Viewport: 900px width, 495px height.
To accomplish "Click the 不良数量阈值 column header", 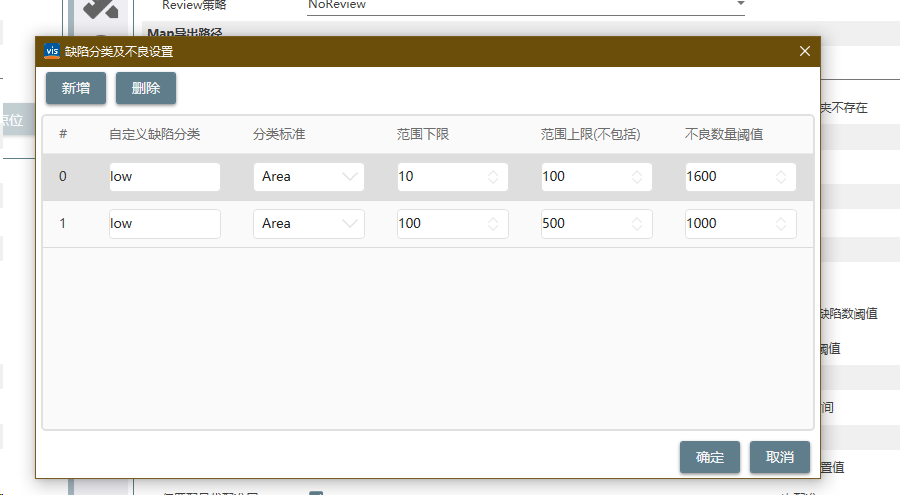I will (724, 134).
